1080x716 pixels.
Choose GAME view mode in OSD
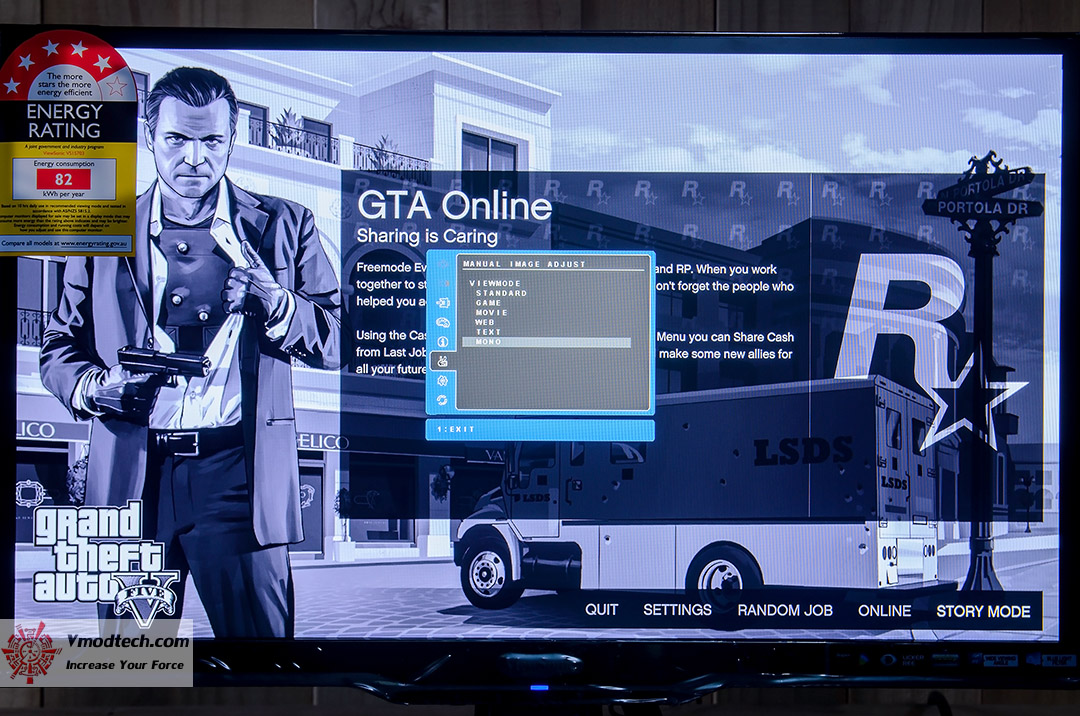488,303
